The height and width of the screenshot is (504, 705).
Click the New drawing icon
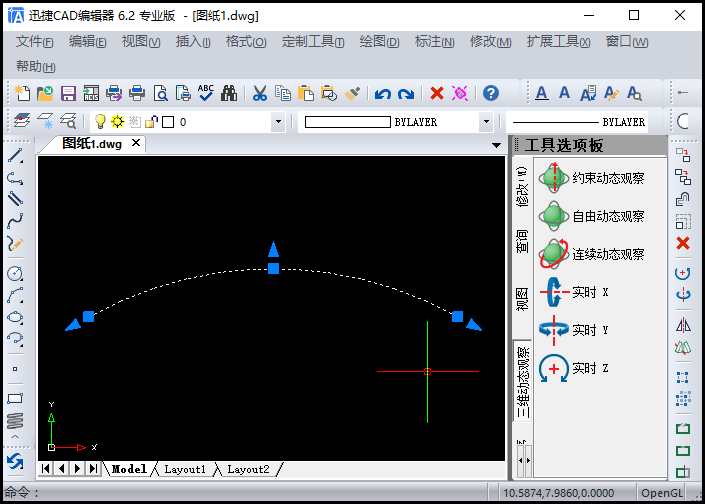(x=22, y=94)
